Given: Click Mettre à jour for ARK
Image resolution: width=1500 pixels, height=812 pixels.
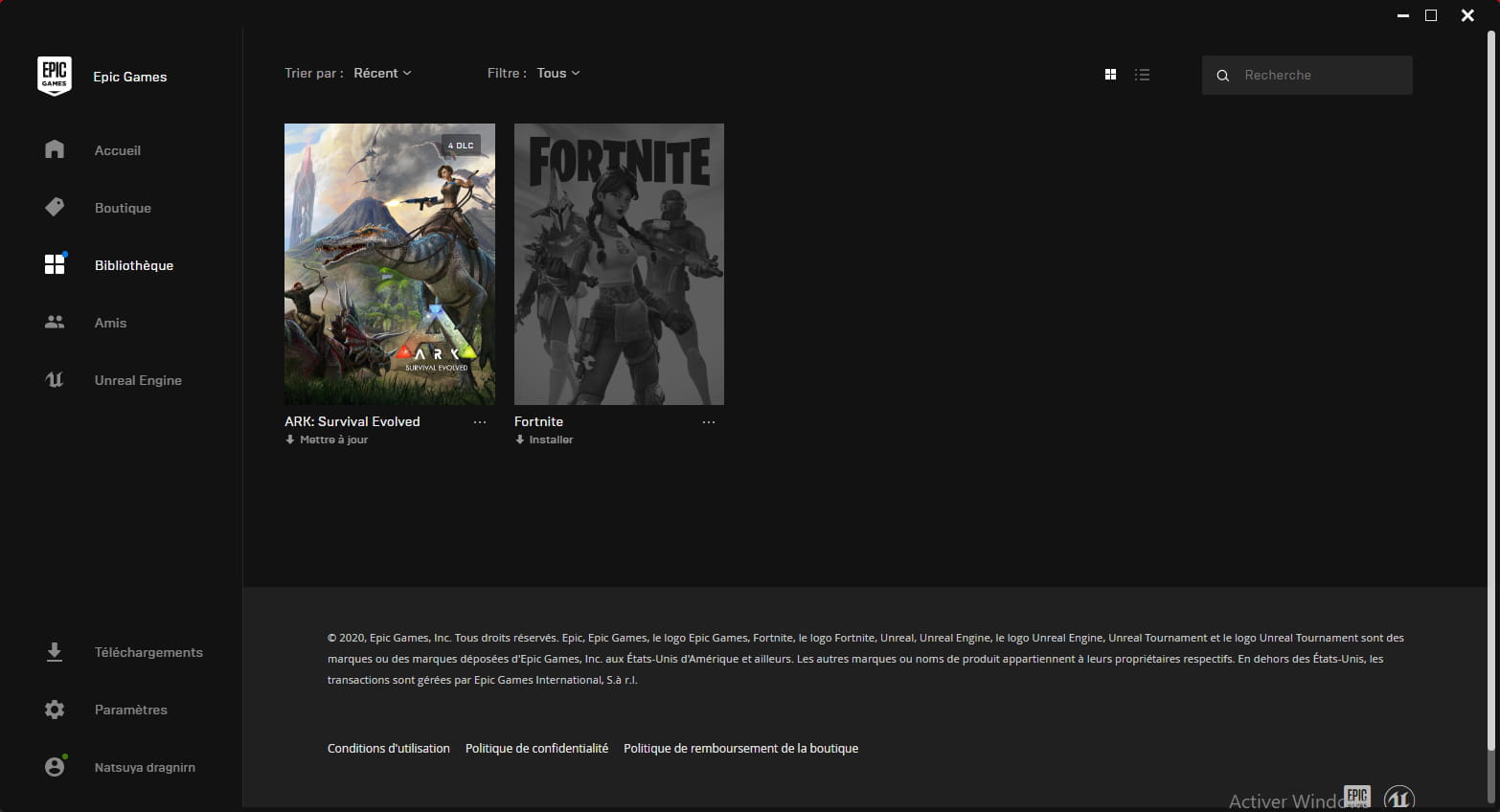Looking at the screenshot, I should 327,440.
